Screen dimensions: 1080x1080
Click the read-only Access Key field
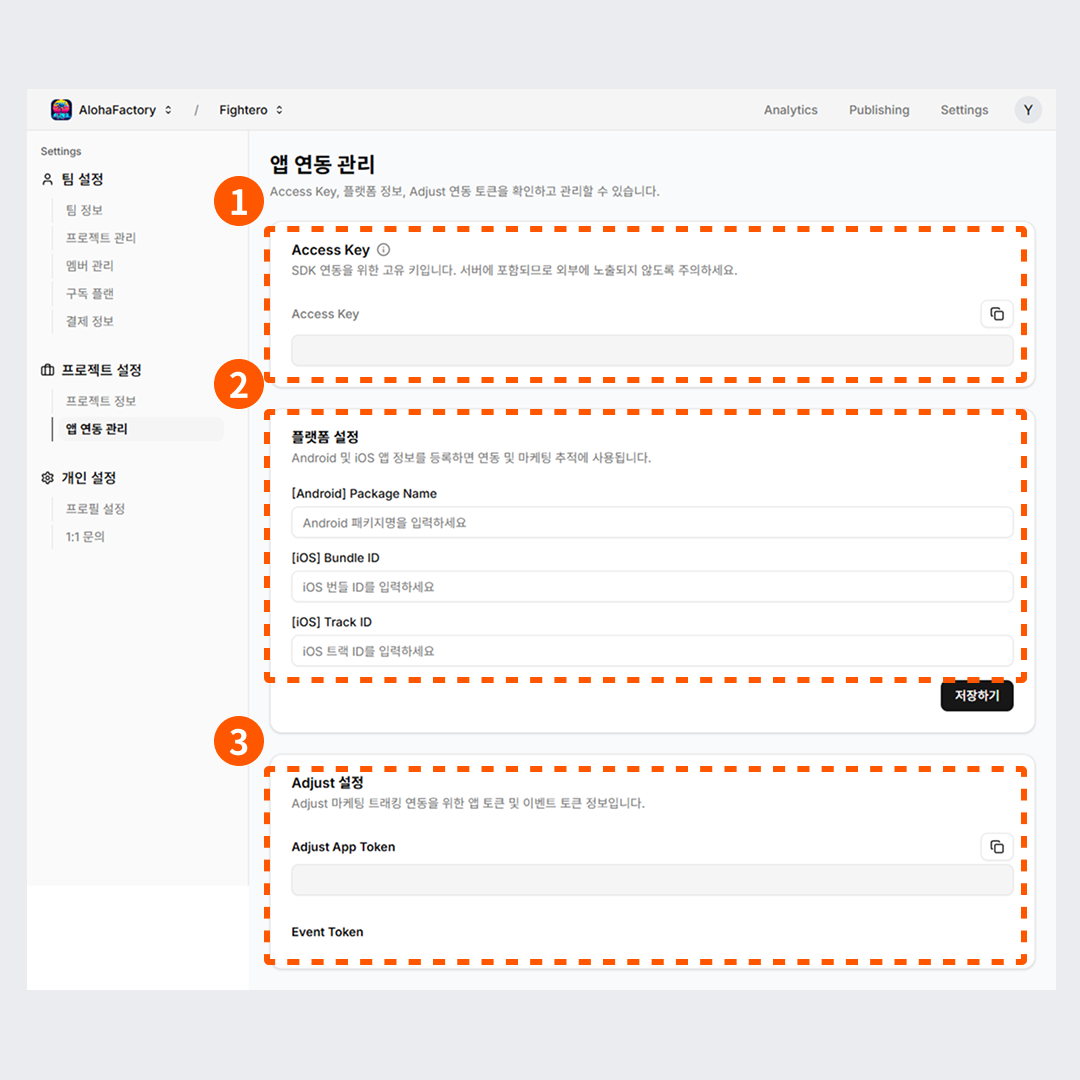click(x=652, y=351)
